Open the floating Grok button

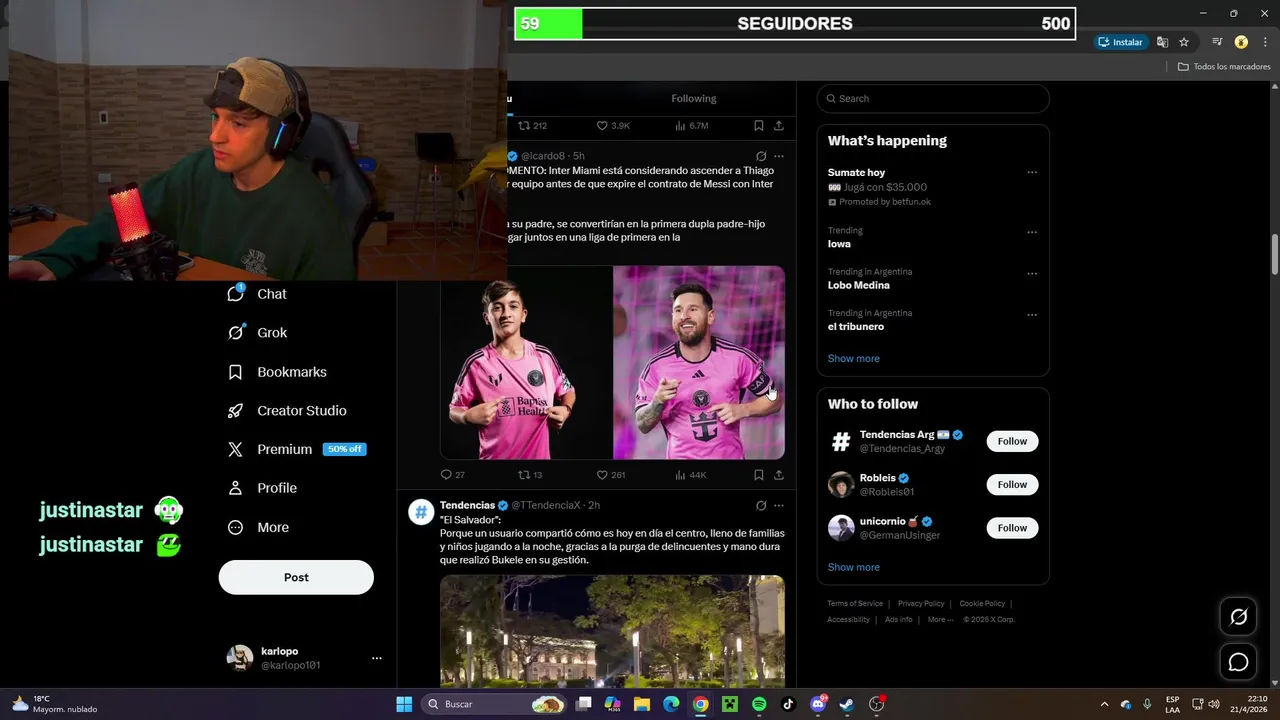coord(1238,617)
